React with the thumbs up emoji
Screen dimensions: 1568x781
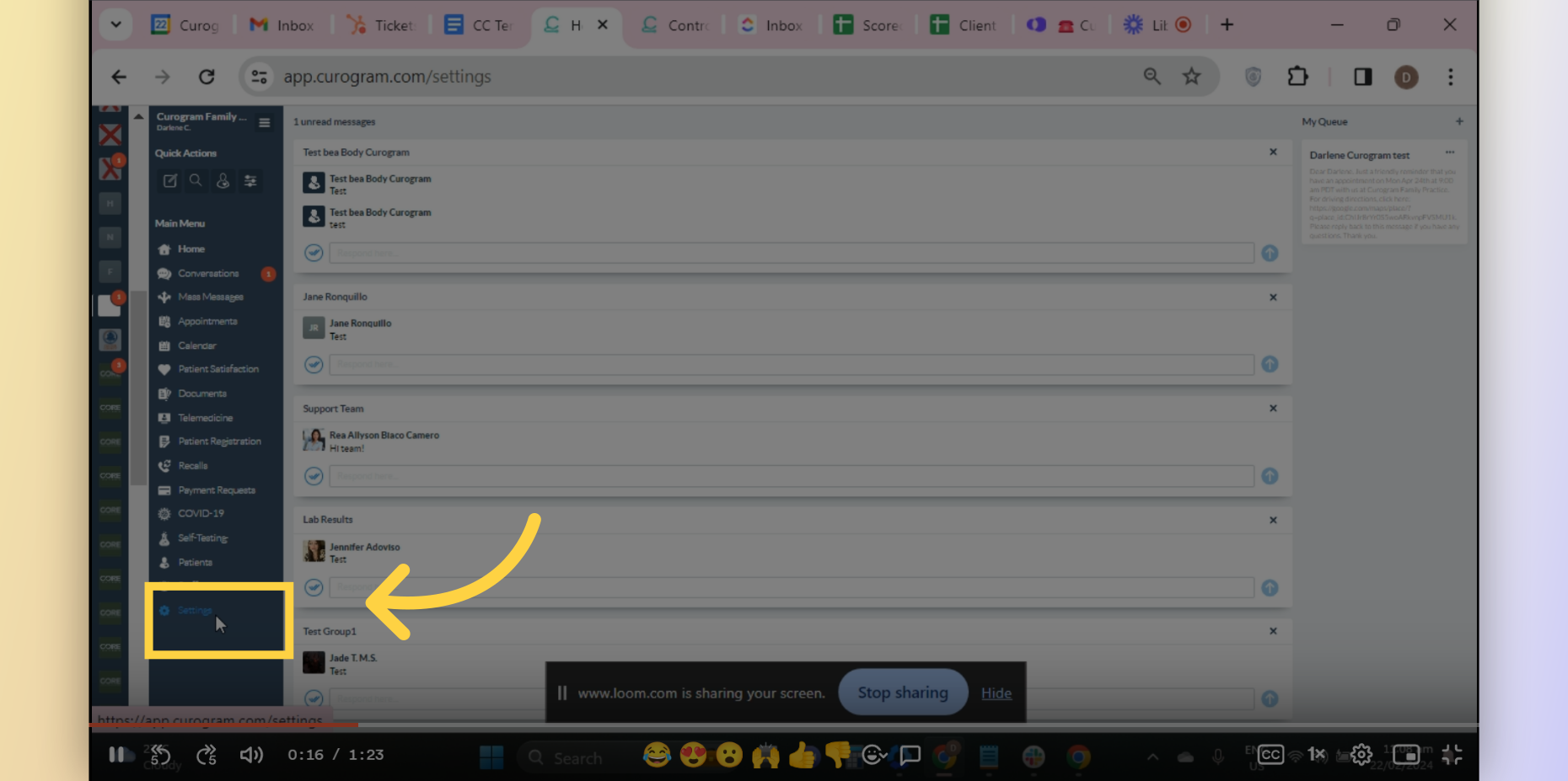click(x=802, y=754)
